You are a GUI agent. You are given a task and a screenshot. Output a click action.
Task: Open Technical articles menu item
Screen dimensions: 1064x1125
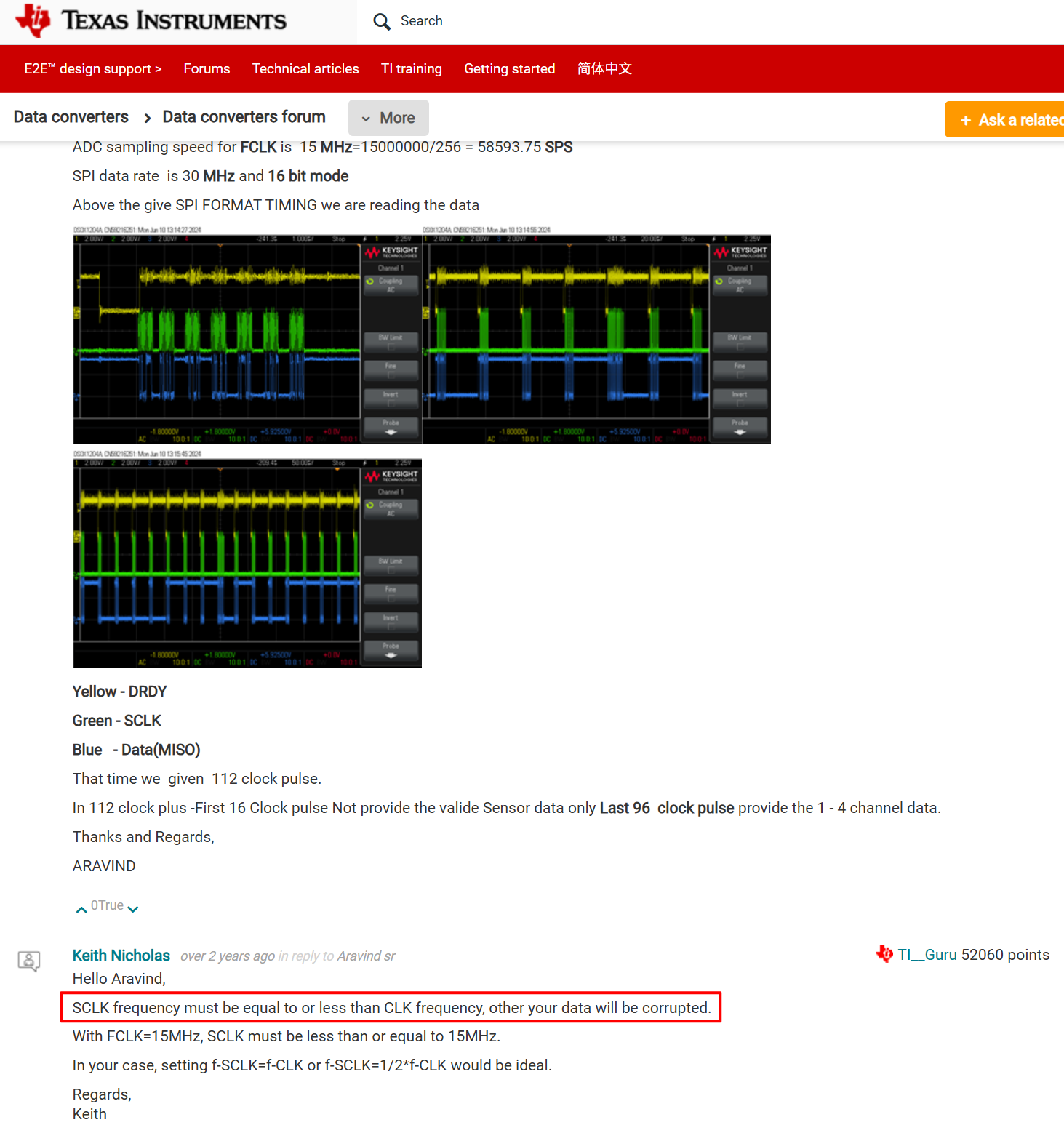(305, 69)
